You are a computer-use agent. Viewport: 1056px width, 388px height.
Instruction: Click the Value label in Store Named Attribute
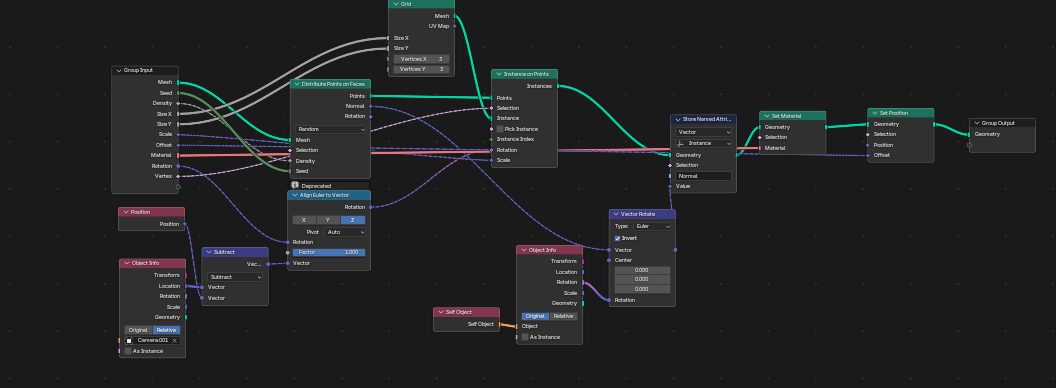point(683,186)
